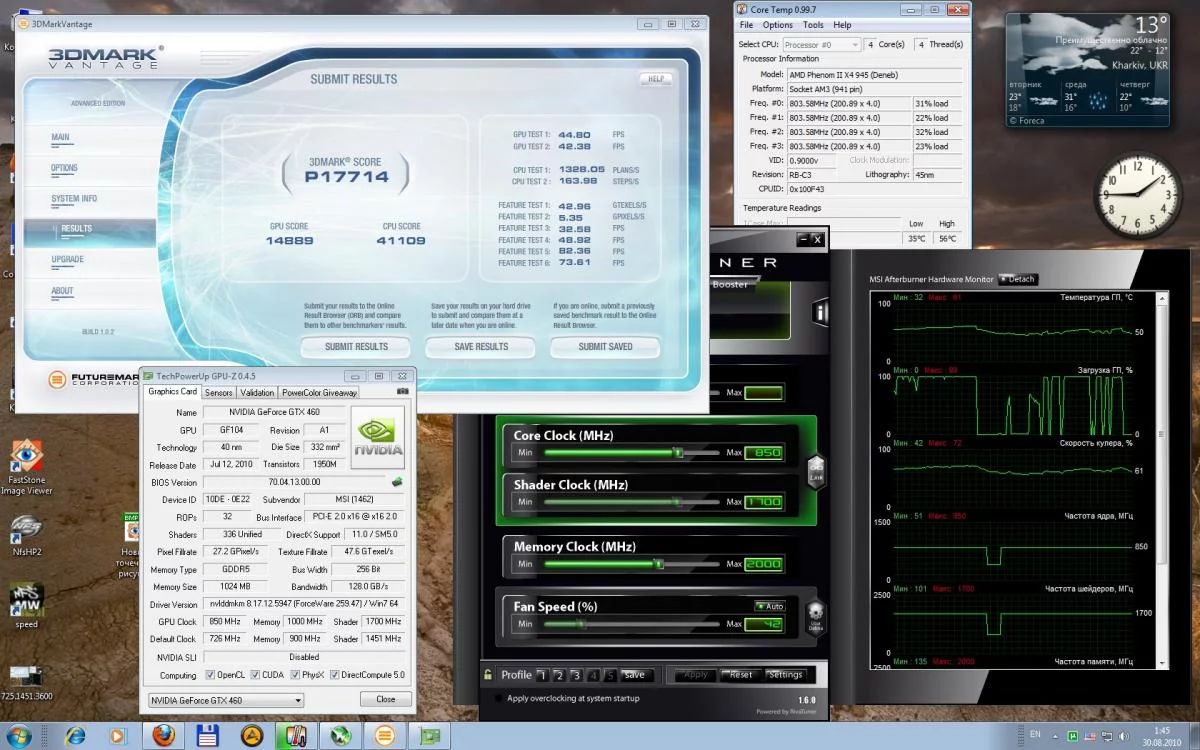Click the Afterburner info 'i' icon
The width and height of the screenshot is (1200, 750).
[x=820, y=313]
